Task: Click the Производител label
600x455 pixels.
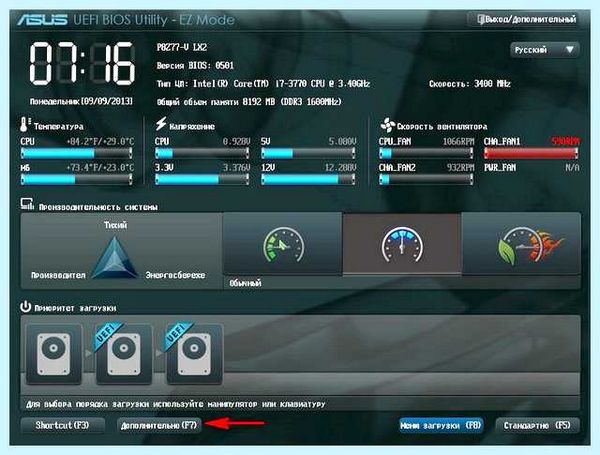Action: pyautogui.click(x=58, y=275)
